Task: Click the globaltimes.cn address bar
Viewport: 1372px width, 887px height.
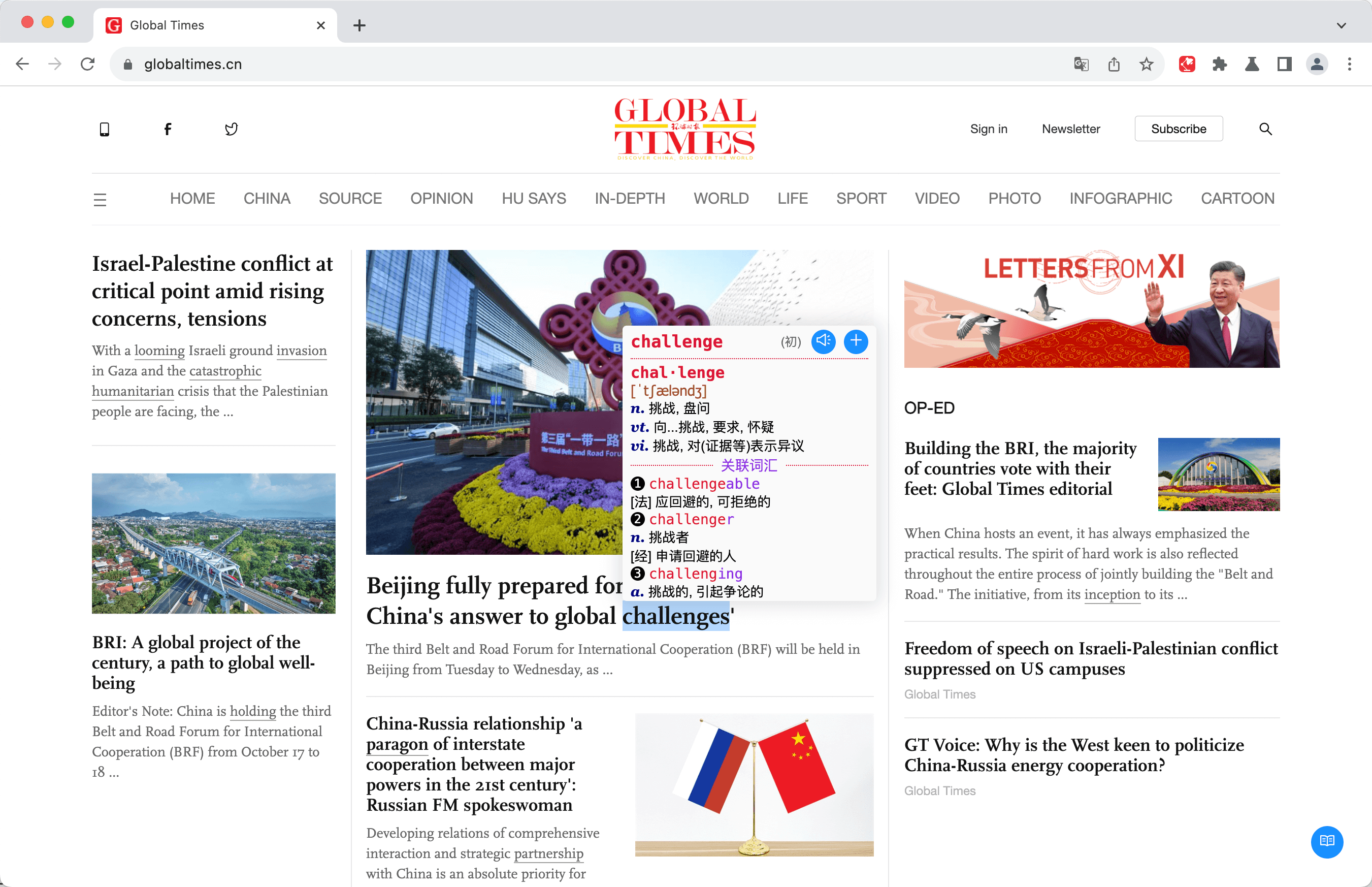Action: pos(193,64)
